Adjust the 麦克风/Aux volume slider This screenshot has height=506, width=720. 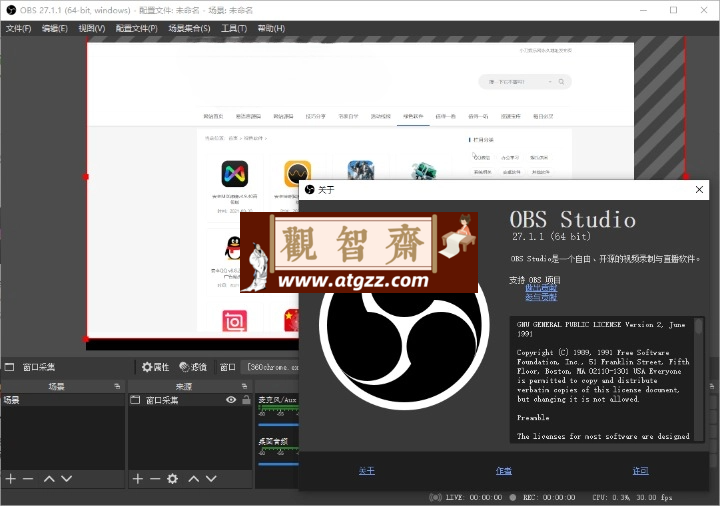(278, 425)
